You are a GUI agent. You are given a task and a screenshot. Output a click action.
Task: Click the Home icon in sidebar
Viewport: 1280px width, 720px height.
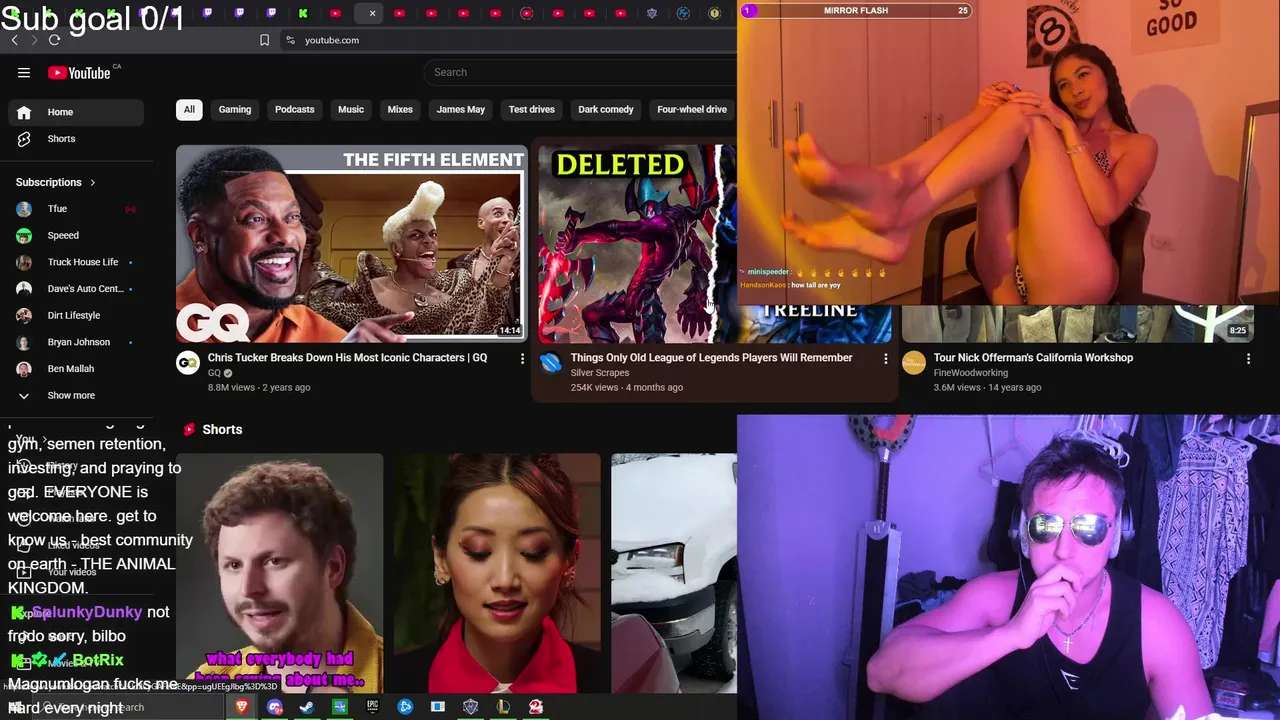pos(24,112)
